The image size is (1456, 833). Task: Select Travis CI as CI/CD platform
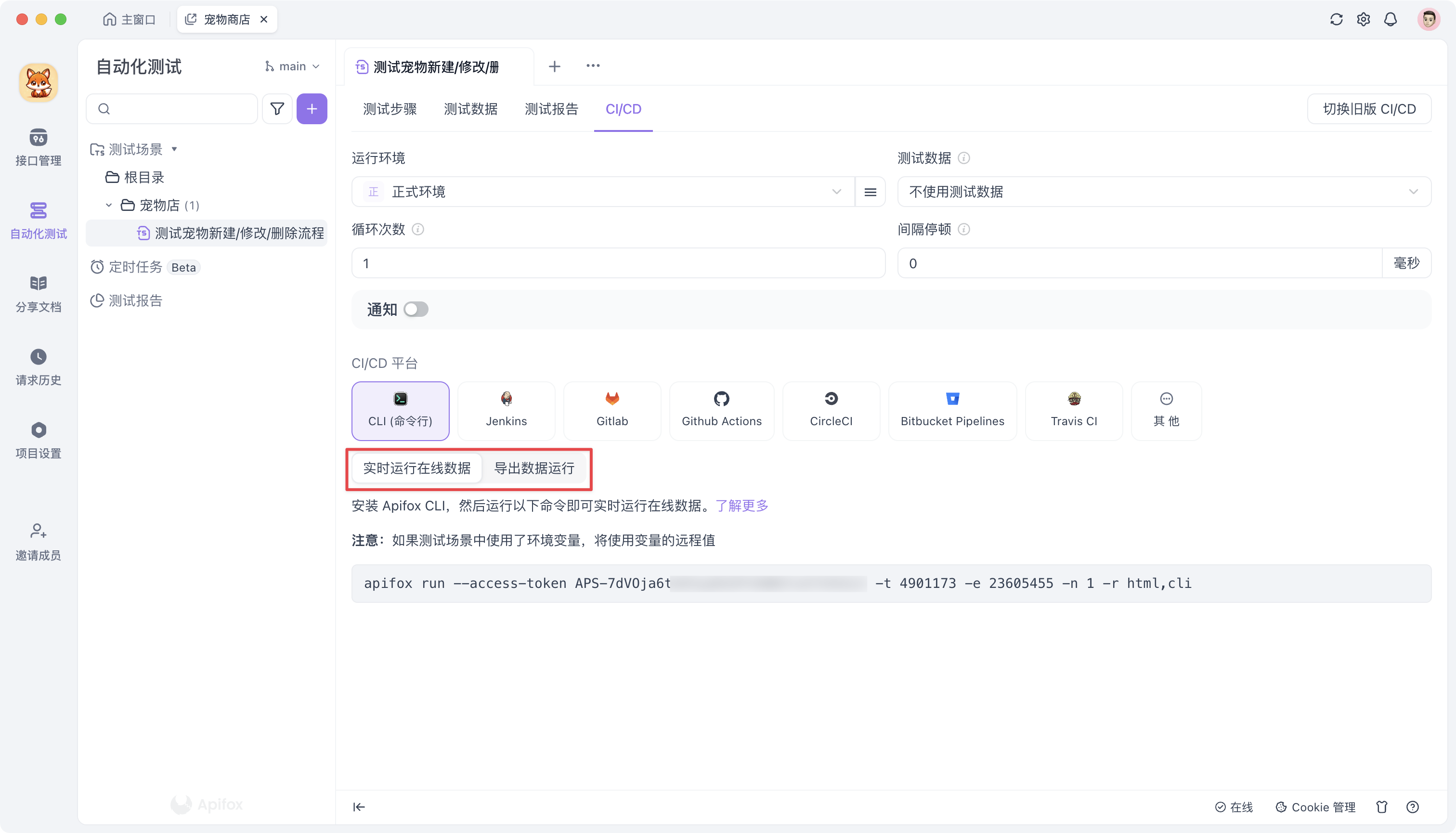coord(1074,410)
